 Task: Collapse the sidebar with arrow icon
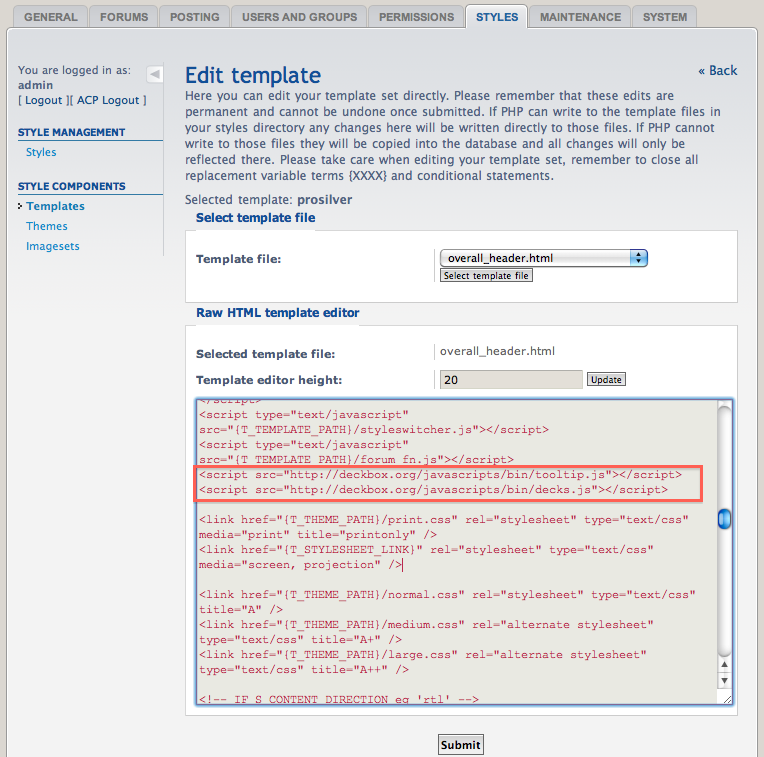pos(155,74)
